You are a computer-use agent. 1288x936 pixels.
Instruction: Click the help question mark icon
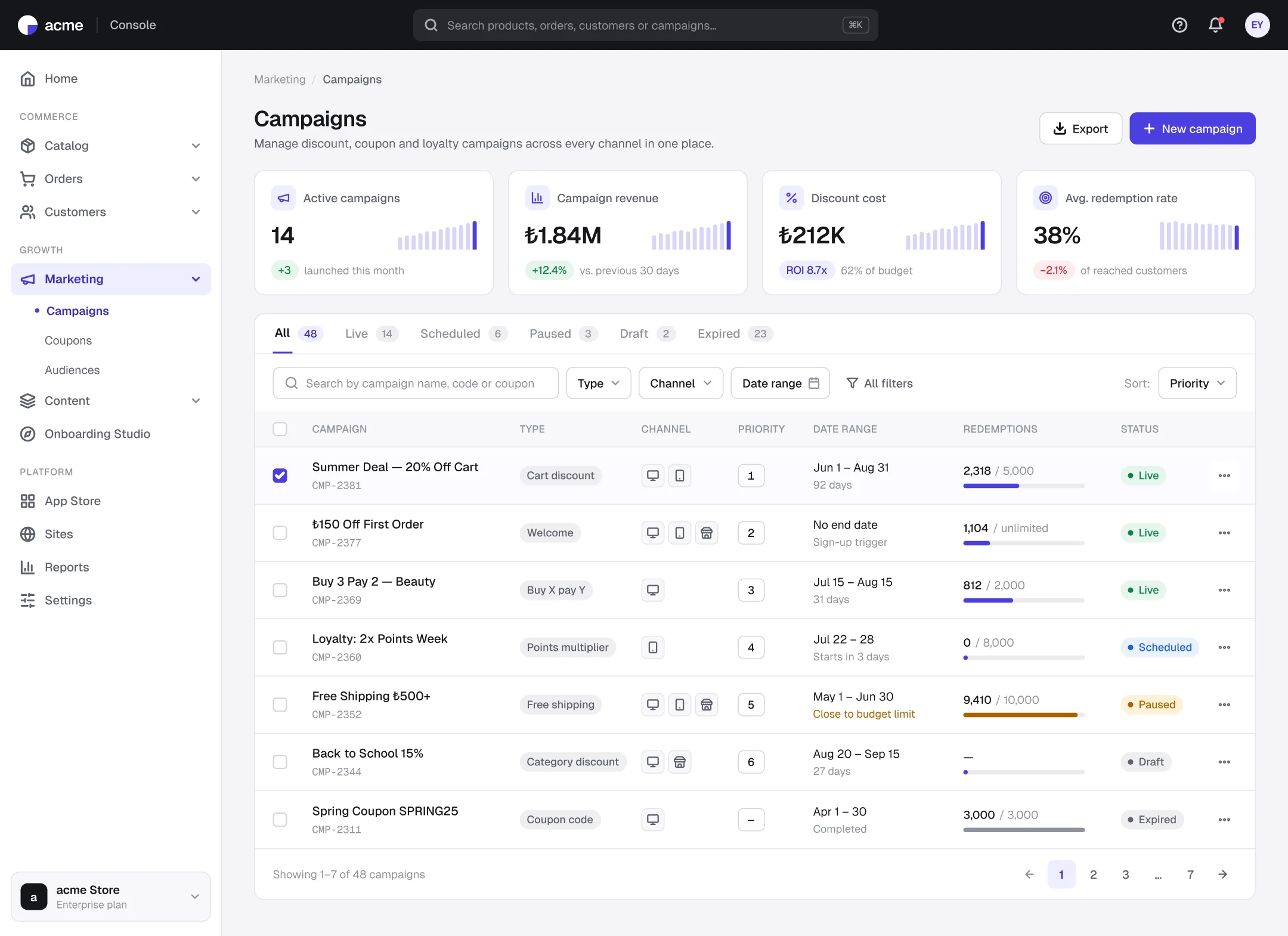click(1179, 25)
